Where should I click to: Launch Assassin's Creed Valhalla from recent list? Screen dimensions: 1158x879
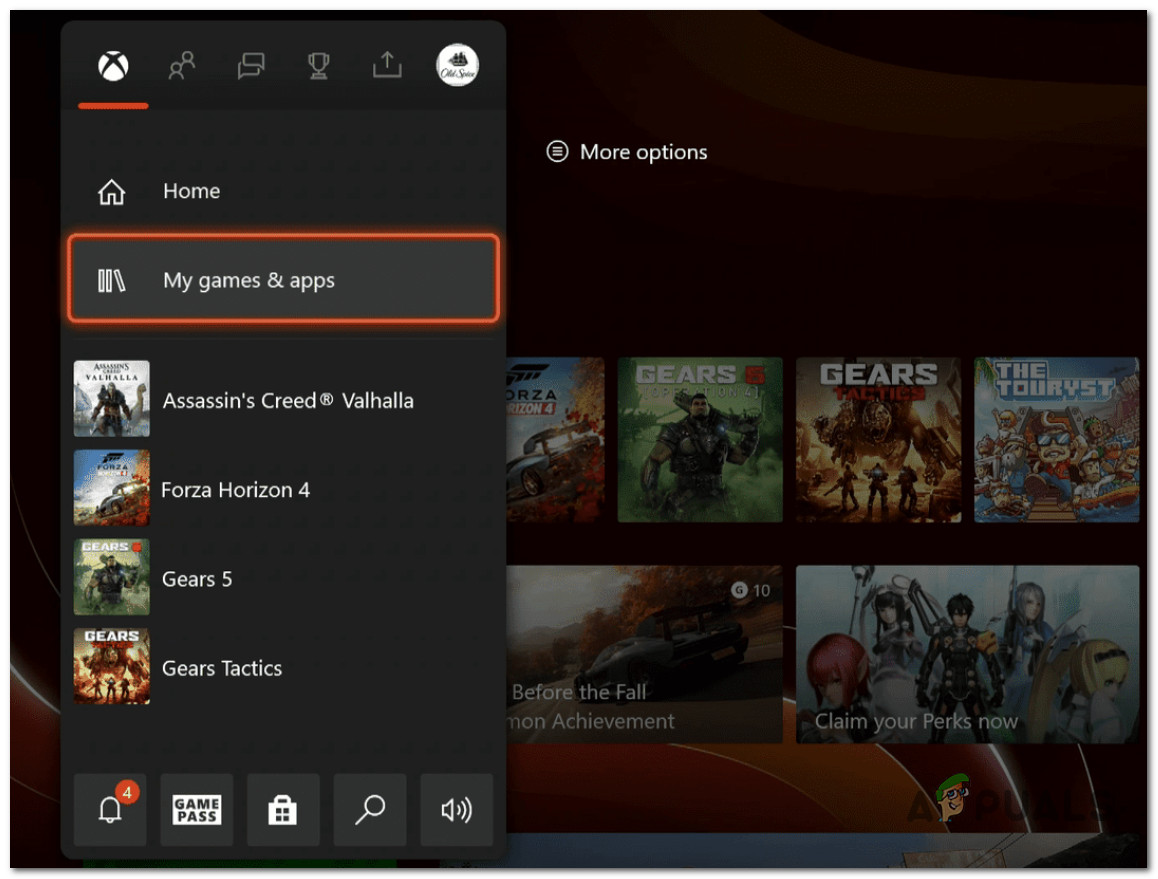coord(284,399)
